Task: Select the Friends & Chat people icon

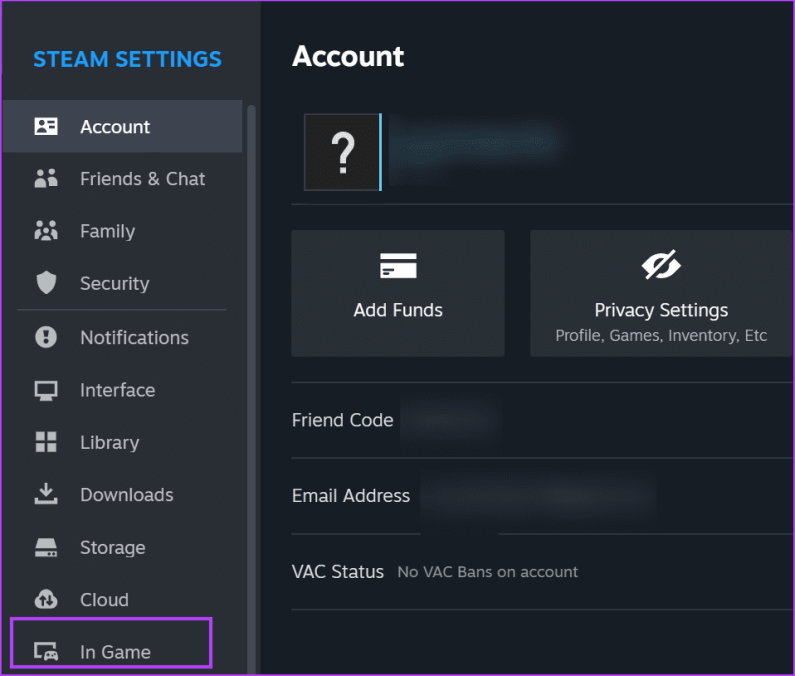Action: pyautogui.click(x=46, y=179)
